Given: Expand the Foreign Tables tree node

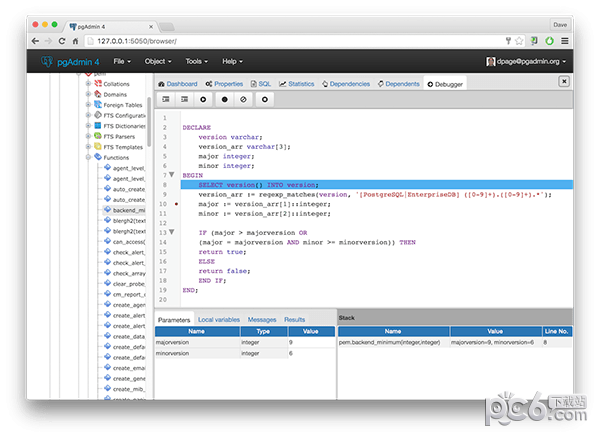Looking at the screenshot, I should pos(88,104).
